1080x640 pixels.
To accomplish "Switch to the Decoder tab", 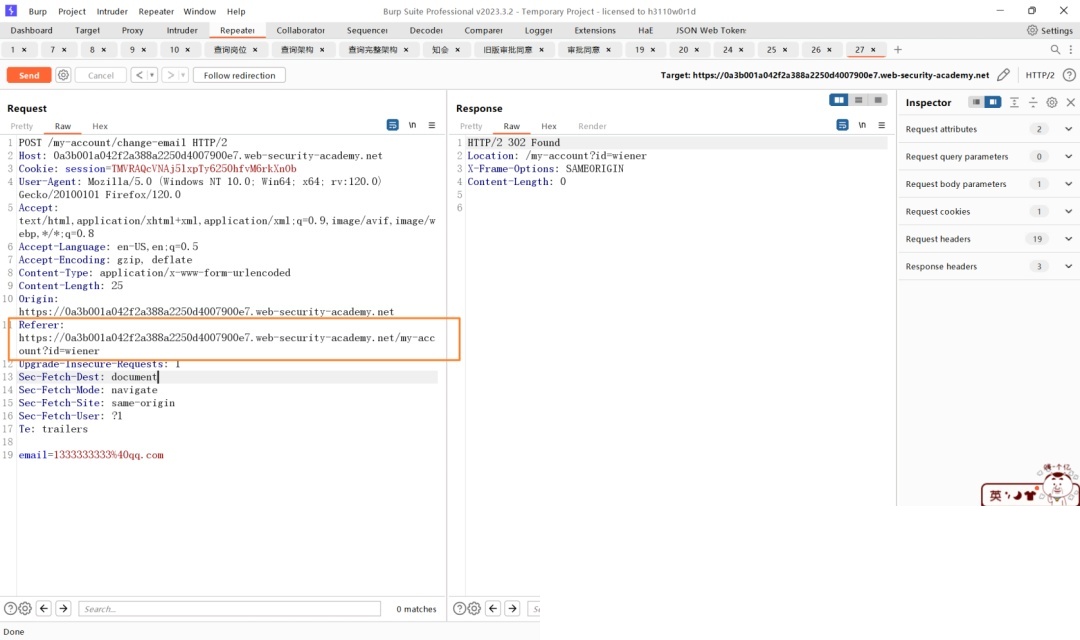I will [x=426, y=30].
